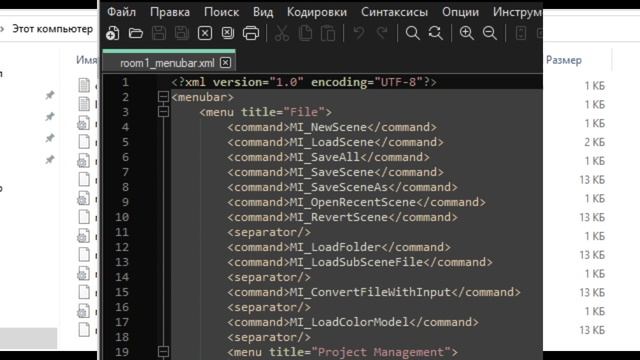Click the menu title="File" tag
The image size is (640, 360).
click(266, 112)
